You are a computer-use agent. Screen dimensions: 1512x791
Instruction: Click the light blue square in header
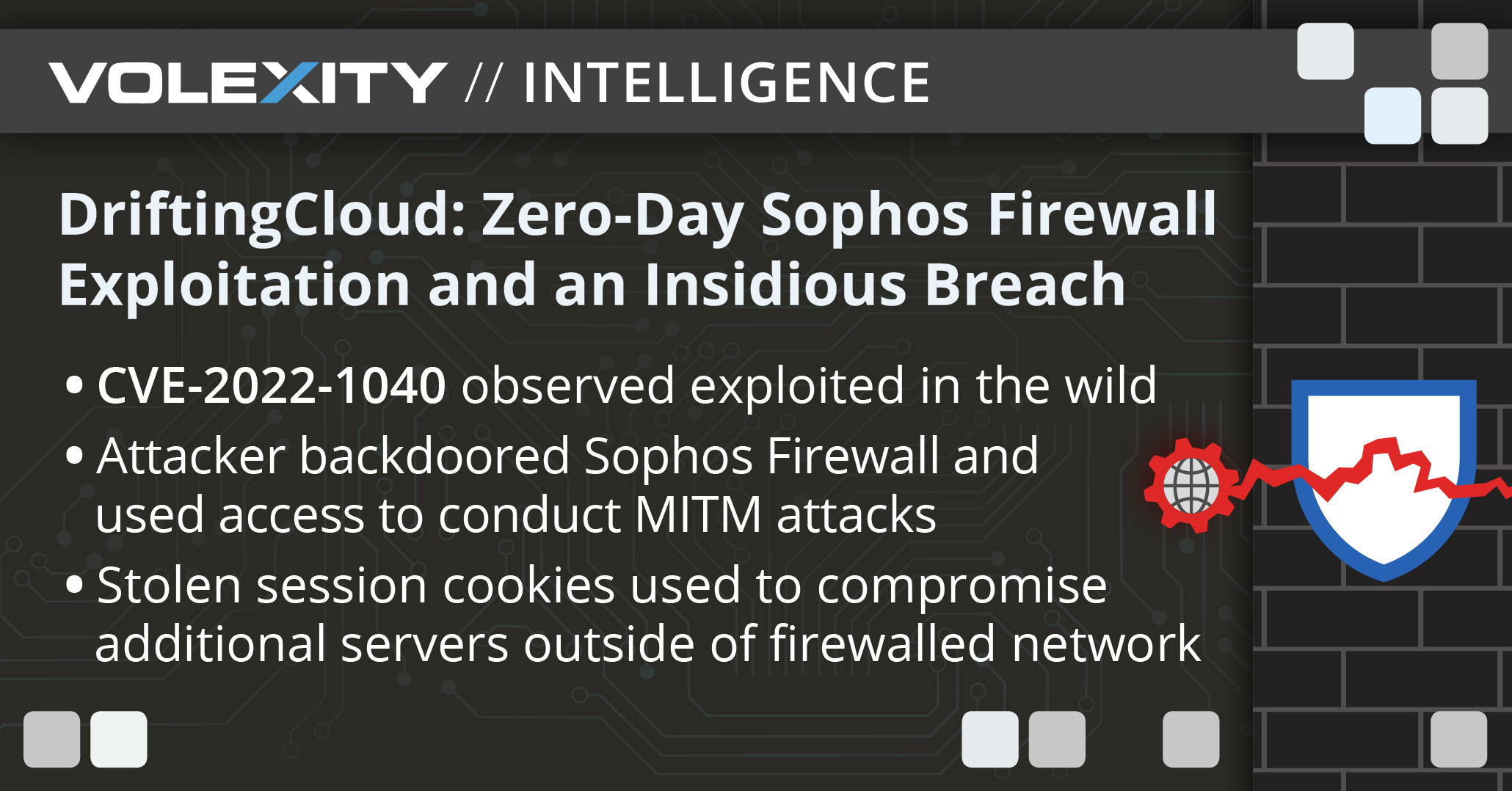(x=1392, y=115)
